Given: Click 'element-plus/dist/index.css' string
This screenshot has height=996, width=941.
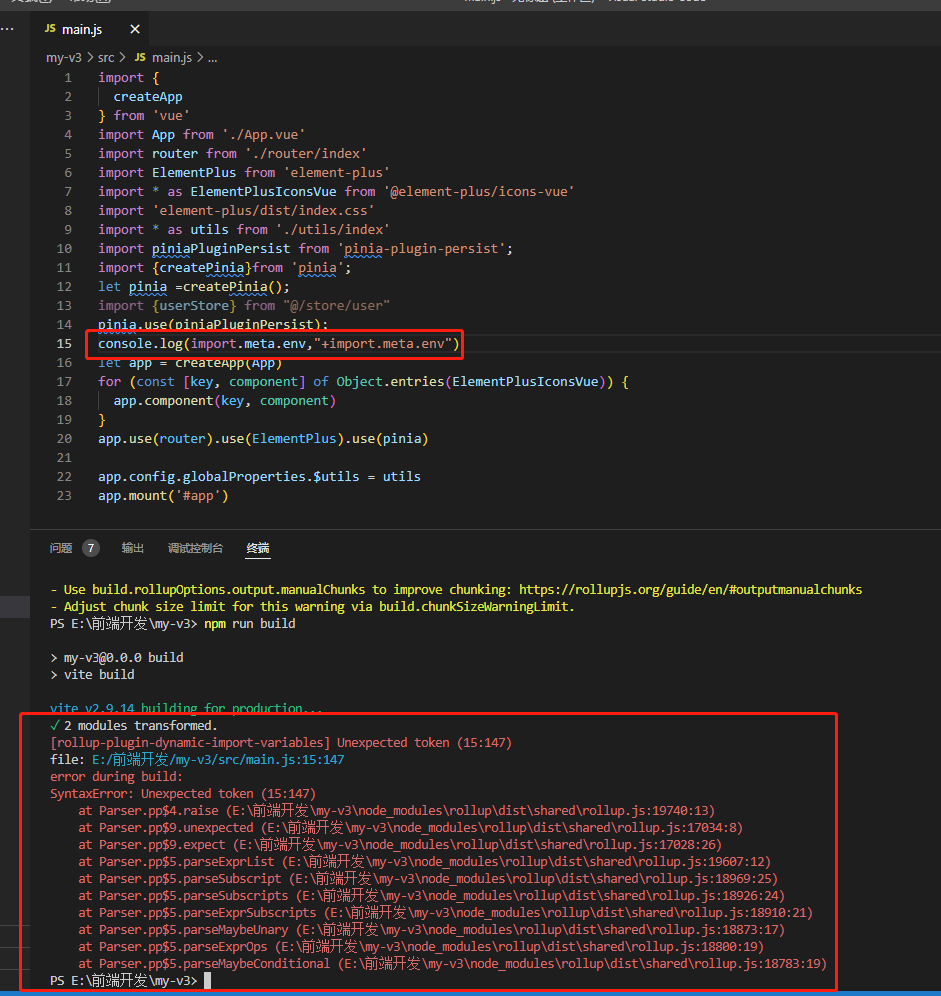Looking at the screenshot, I should pyautogui.click(x=263, y=211).
